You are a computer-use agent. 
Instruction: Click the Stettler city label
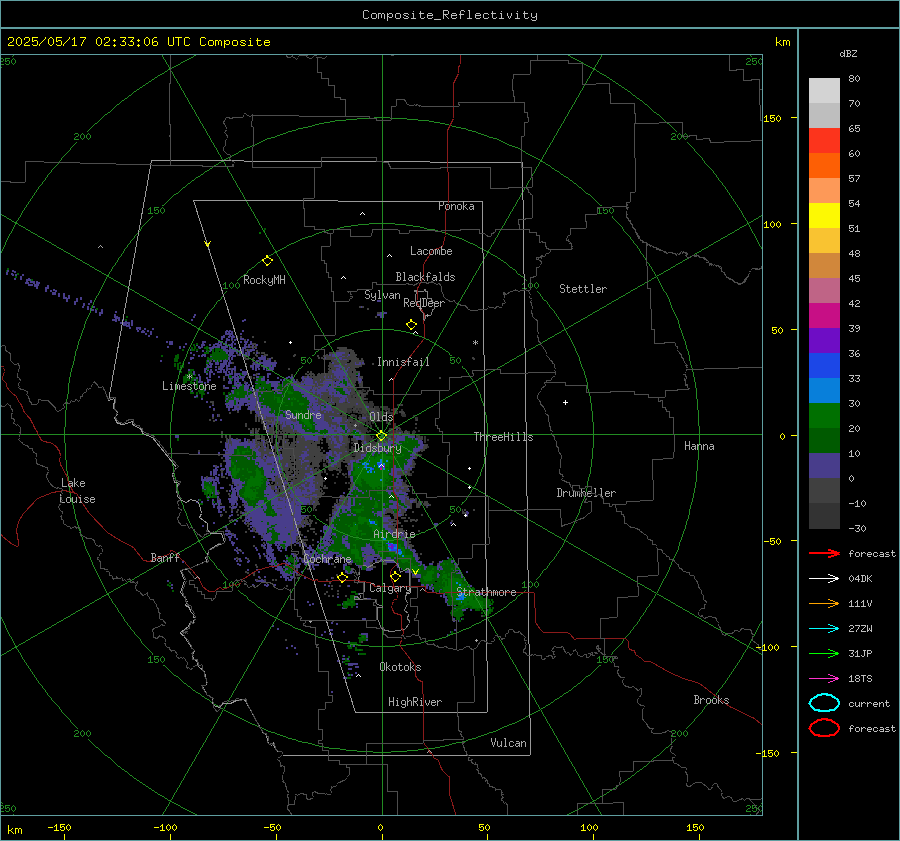pos(583,289)
